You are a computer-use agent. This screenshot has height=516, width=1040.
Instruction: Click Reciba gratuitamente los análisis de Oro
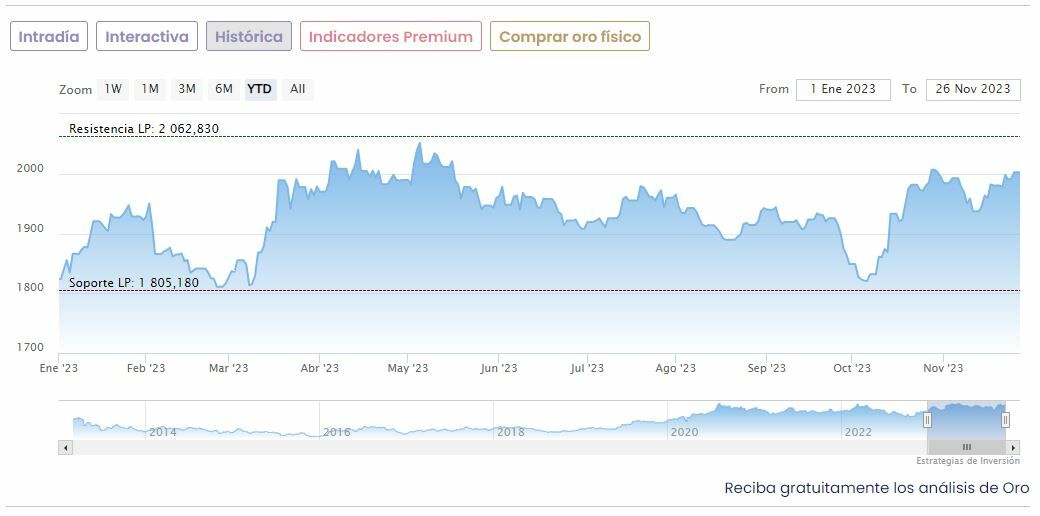[x=876, y=488]
